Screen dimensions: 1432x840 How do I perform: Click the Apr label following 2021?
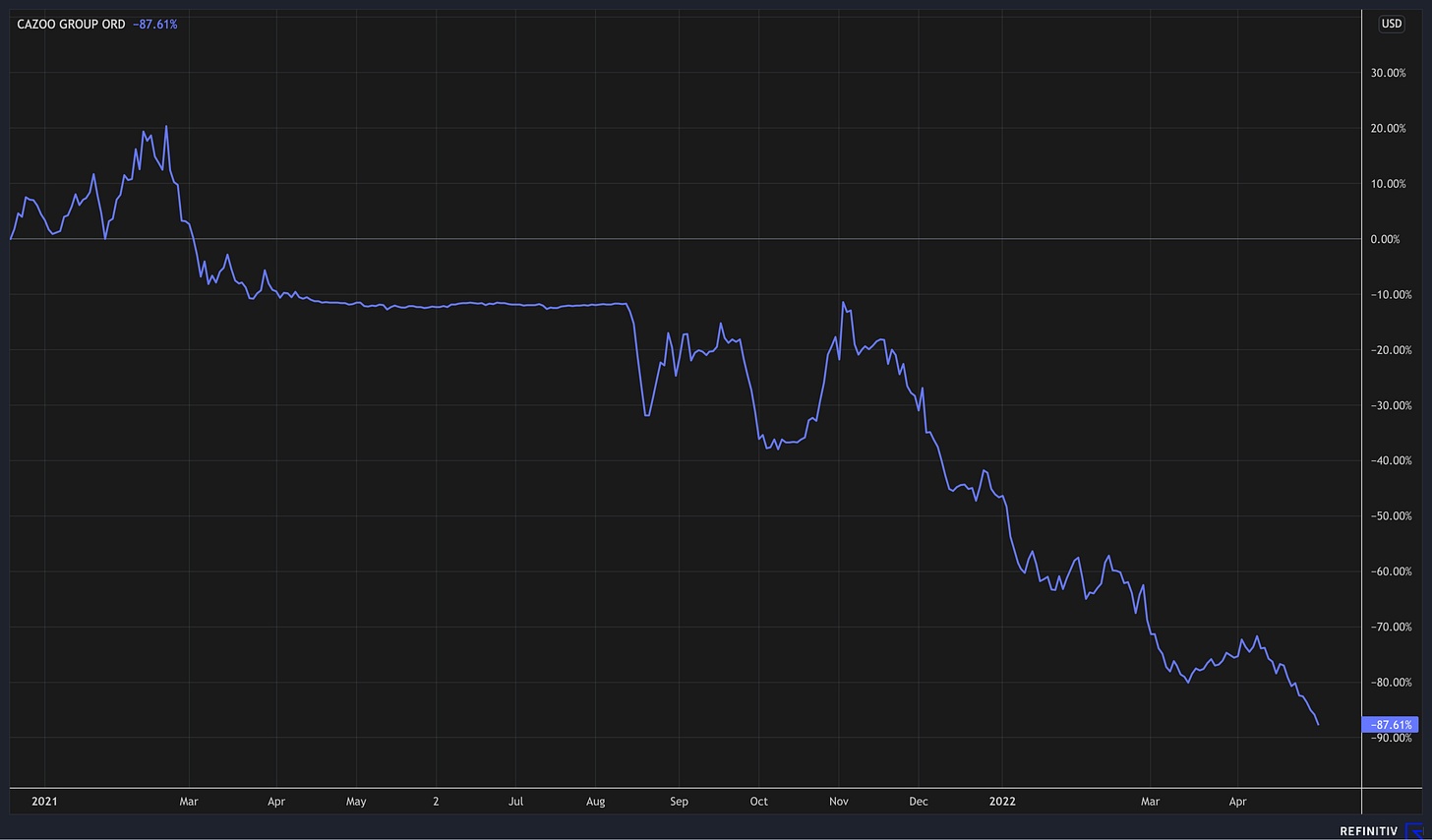pyautogui.click(x=276, y=802)
